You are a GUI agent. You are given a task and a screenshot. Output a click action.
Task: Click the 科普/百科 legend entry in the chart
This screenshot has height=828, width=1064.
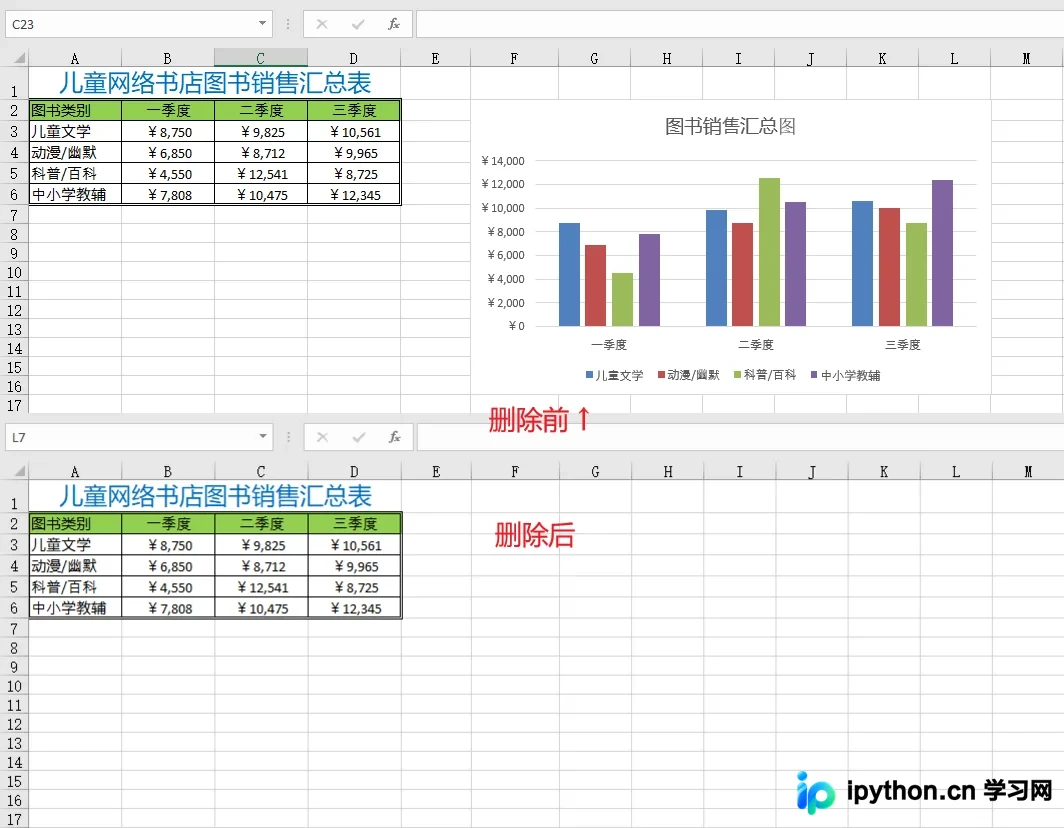pyautogui.click(x=765, y=375)
